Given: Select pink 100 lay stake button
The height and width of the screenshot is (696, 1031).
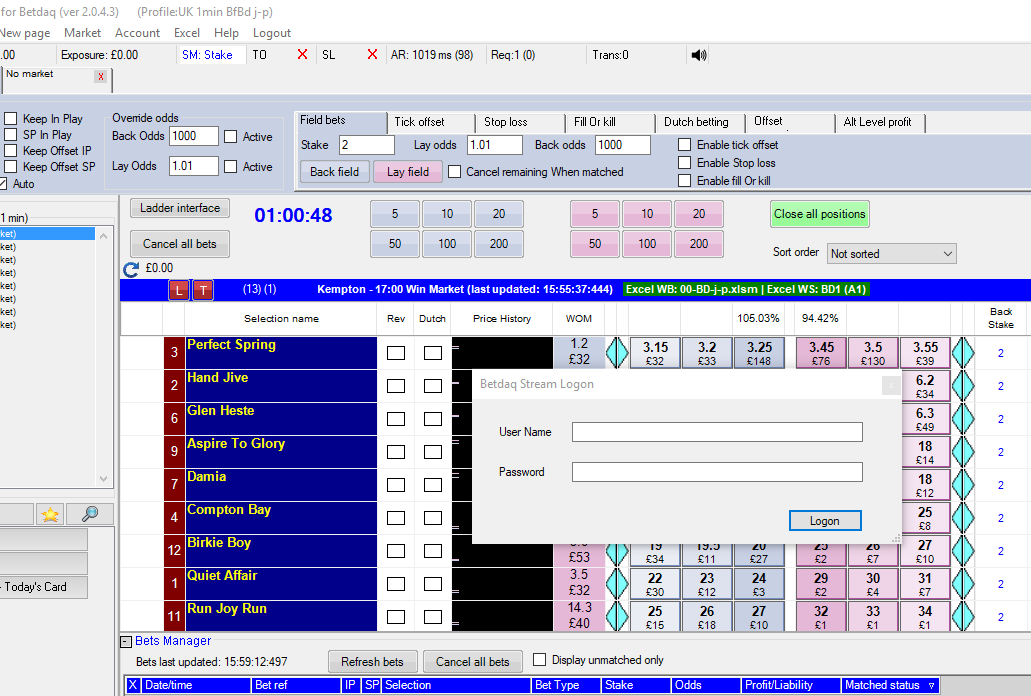Looking at the screenshot, I should [647, 244].
